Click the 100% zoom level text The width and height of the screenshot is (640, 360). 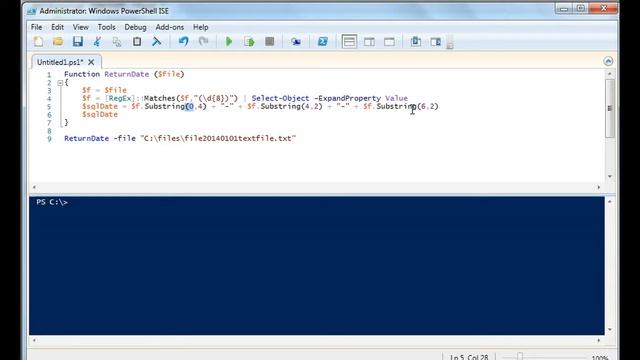(600, 358)
